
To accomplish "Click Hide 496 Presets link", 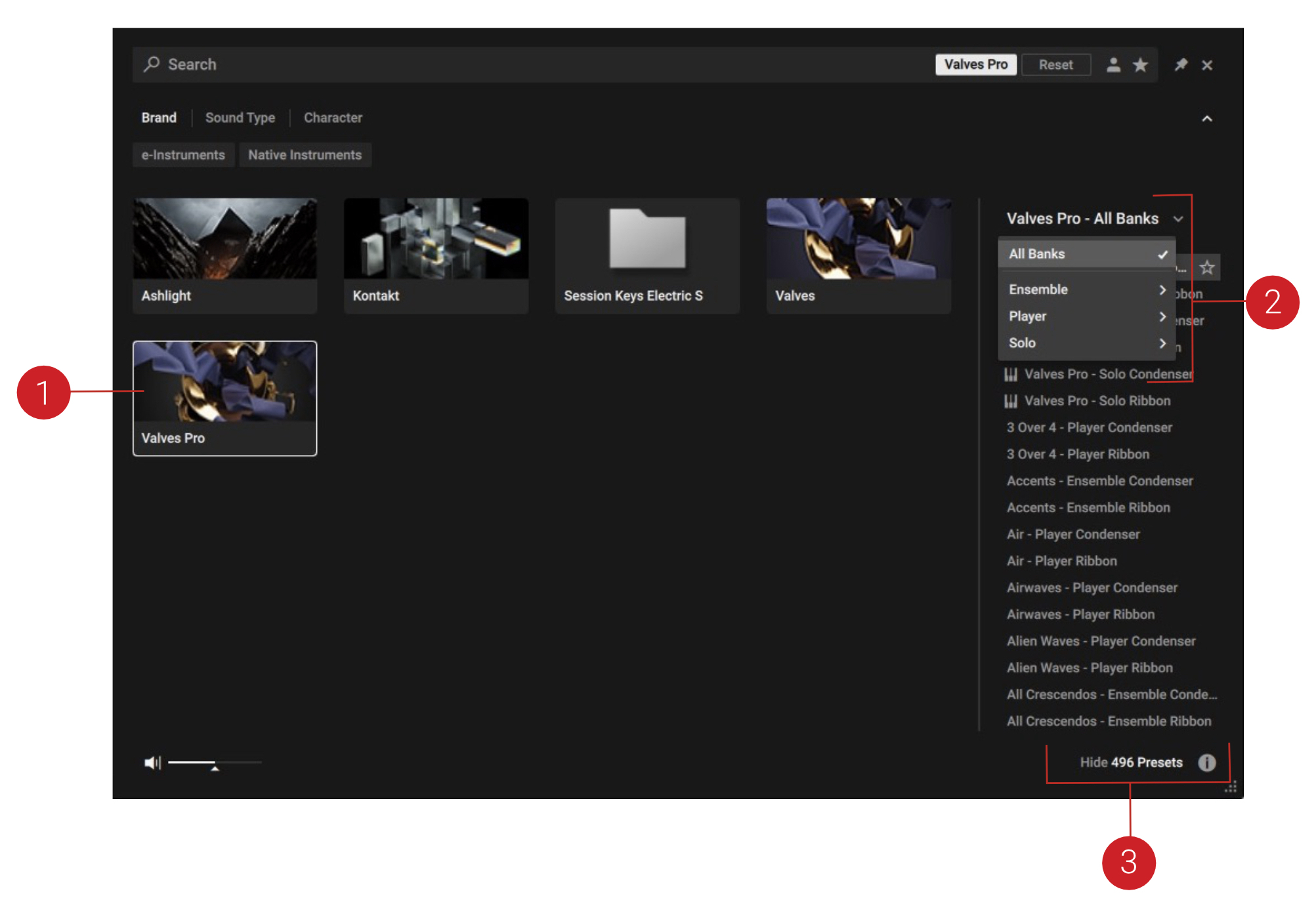I will coord(1131,762).
